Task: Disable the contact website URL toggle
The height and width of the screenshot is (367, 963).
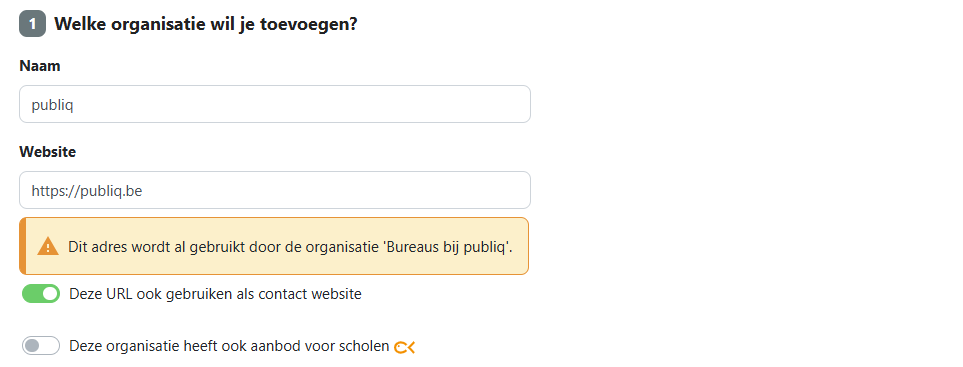Action: pyautogui.click(x=41, y=294)
